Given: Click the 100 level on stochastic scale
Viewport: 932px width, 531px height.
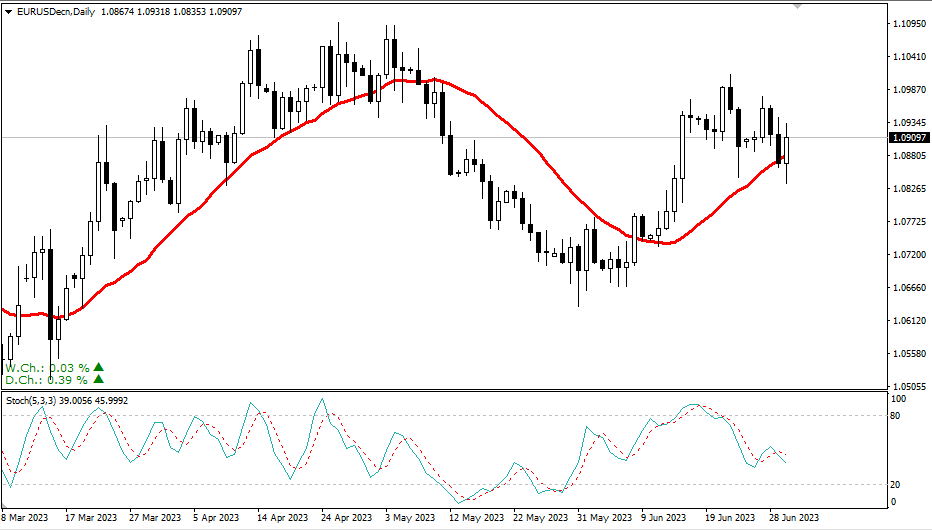Looking at the screenshot, I should click(x=899, y=399).
